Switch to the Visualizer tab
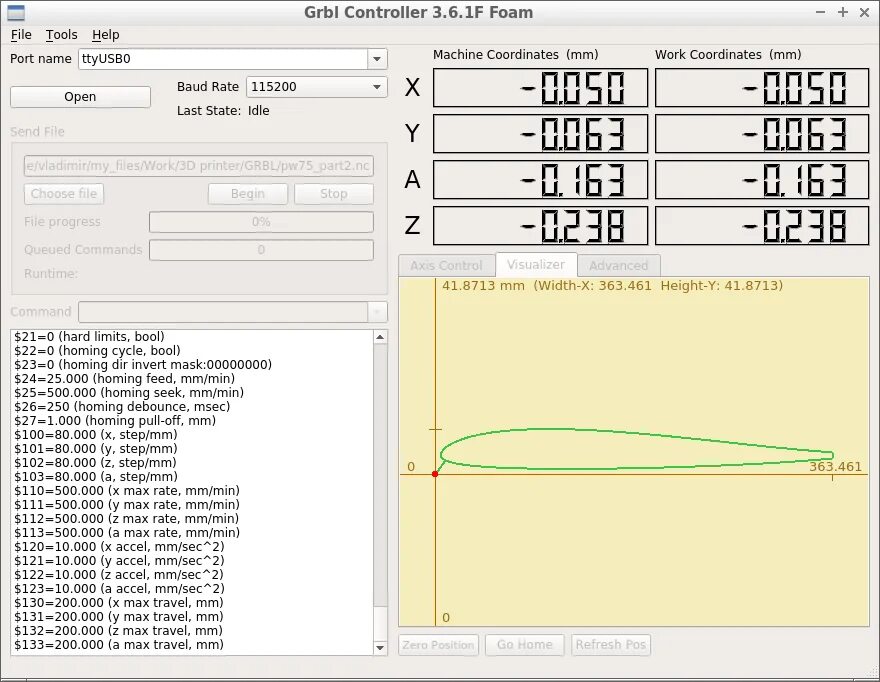880x682 pixels. pos(536,264)
